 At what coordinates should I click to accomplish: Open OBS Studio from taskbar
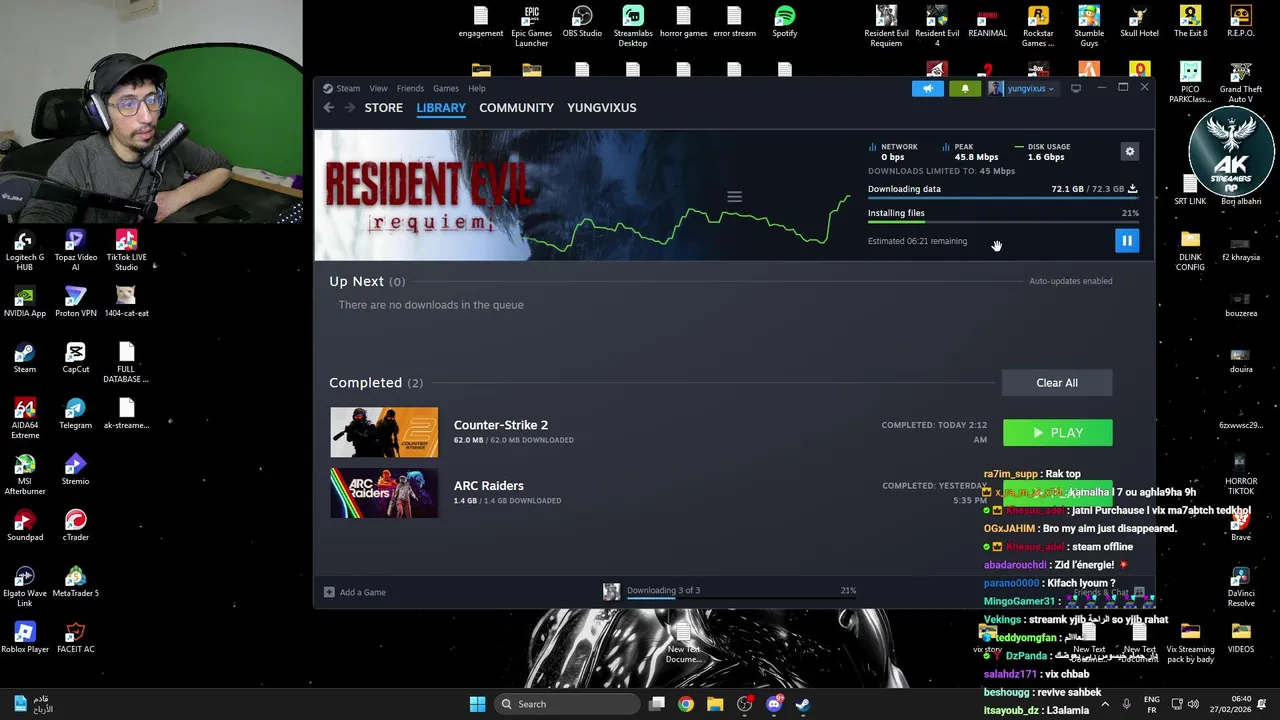tap(744, 704)
